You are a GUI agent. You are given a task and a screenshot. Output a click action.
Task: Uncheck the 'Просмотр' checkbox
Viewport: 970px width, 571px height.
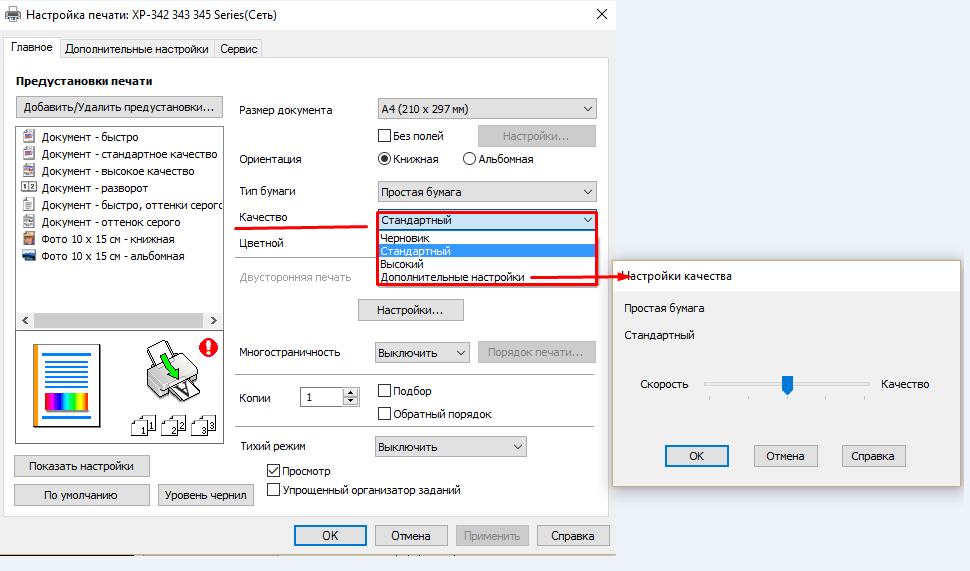click(x=273, y=471)
